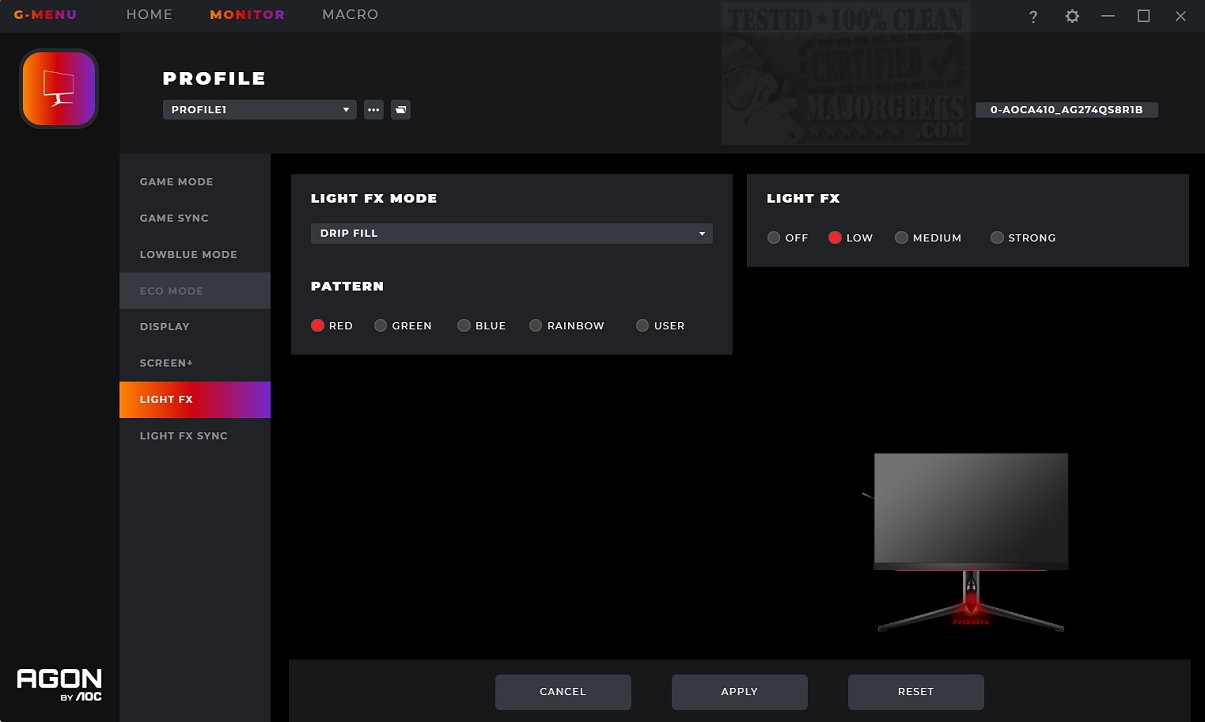Click the LIGHT FX MODE heading
This screenshot has height=722, width=1205.
[374, 198]
